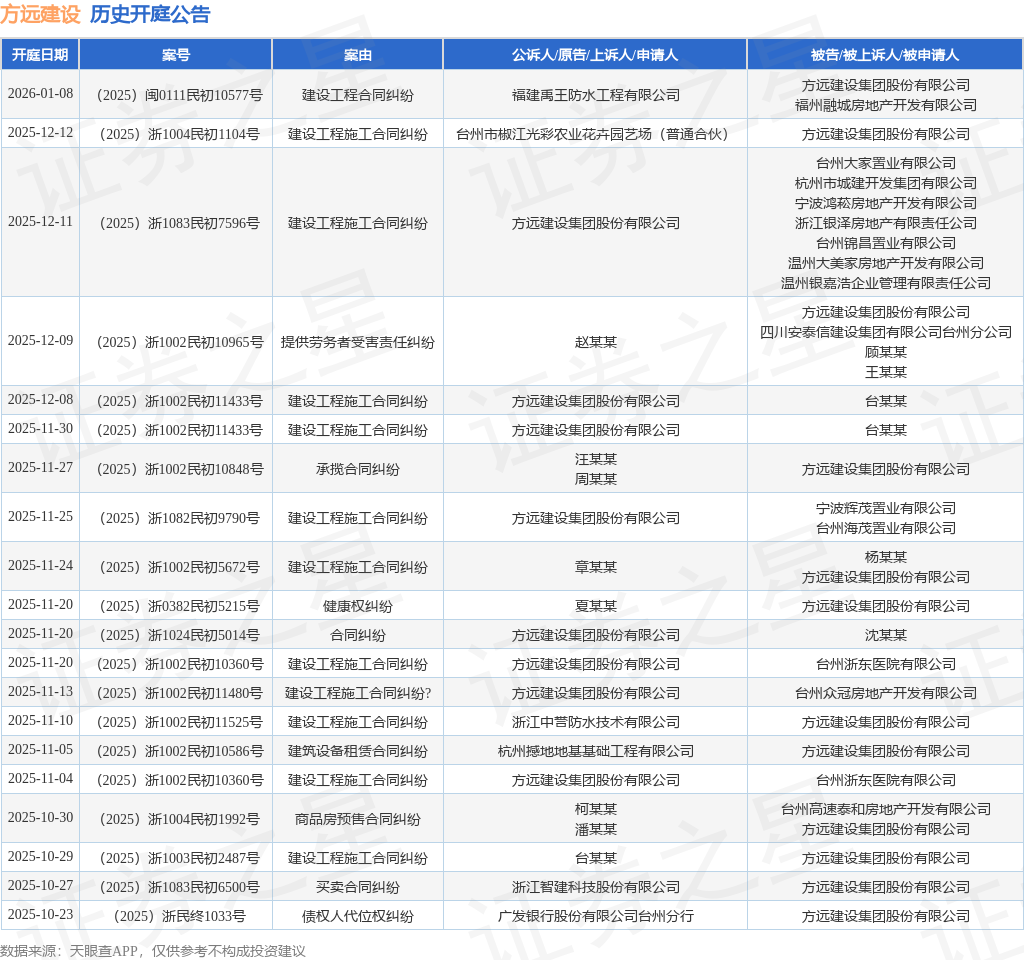The height and width of the screenshot is (960, 1024).
Task: Click defendant 温州银嘉浩企业管理有限责任公司
Action: [x=886, y=283]
